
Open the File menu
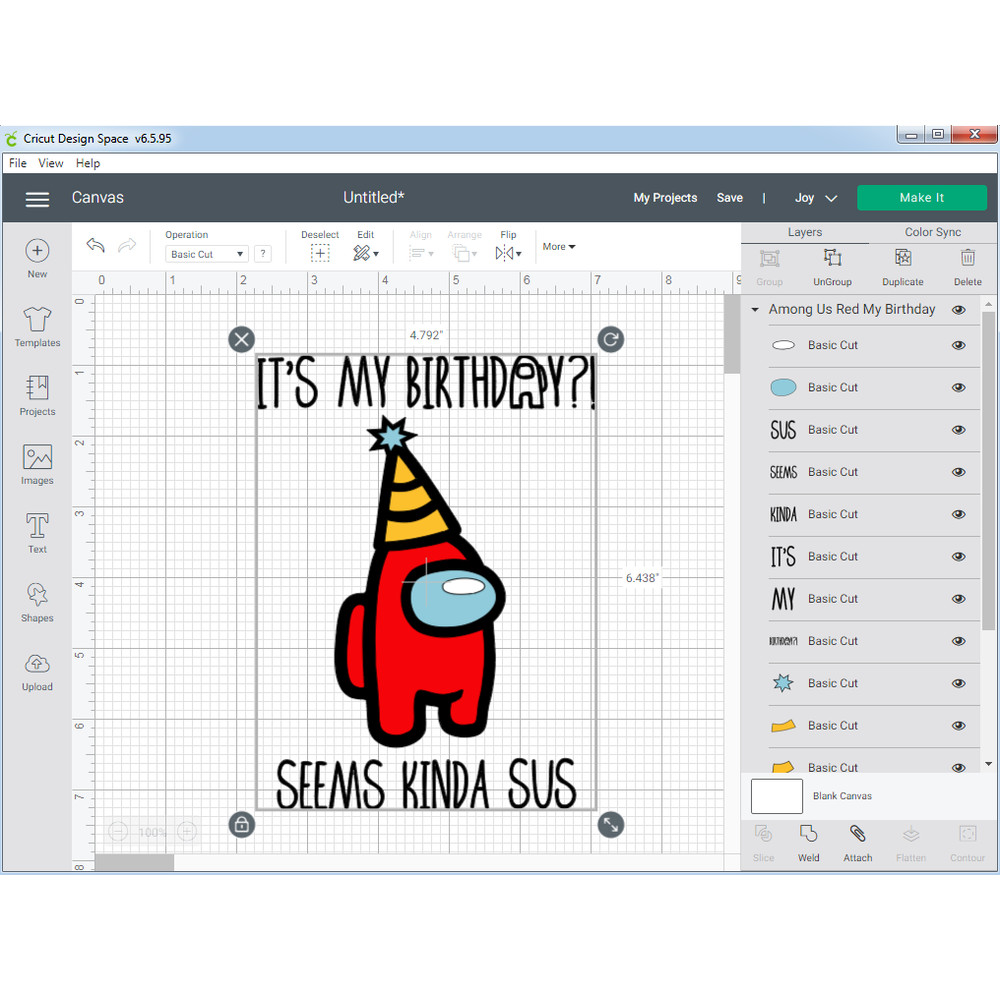[18, 163]
